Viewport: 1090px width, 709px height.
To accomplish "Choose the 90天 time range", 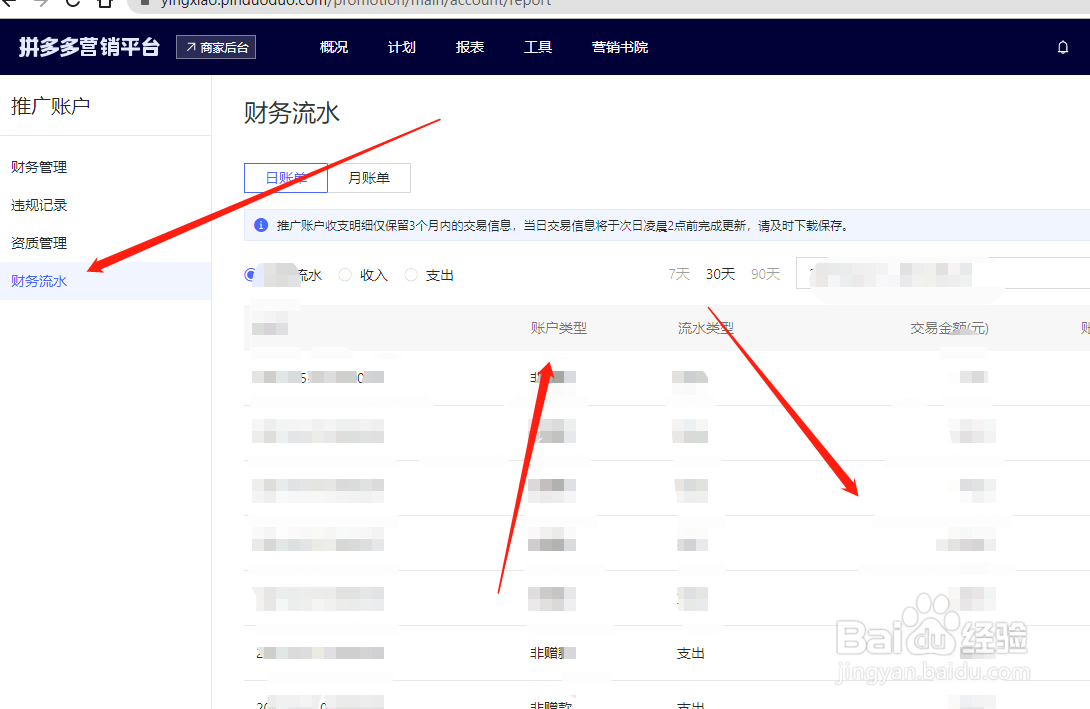I will [x=765, y=275].
